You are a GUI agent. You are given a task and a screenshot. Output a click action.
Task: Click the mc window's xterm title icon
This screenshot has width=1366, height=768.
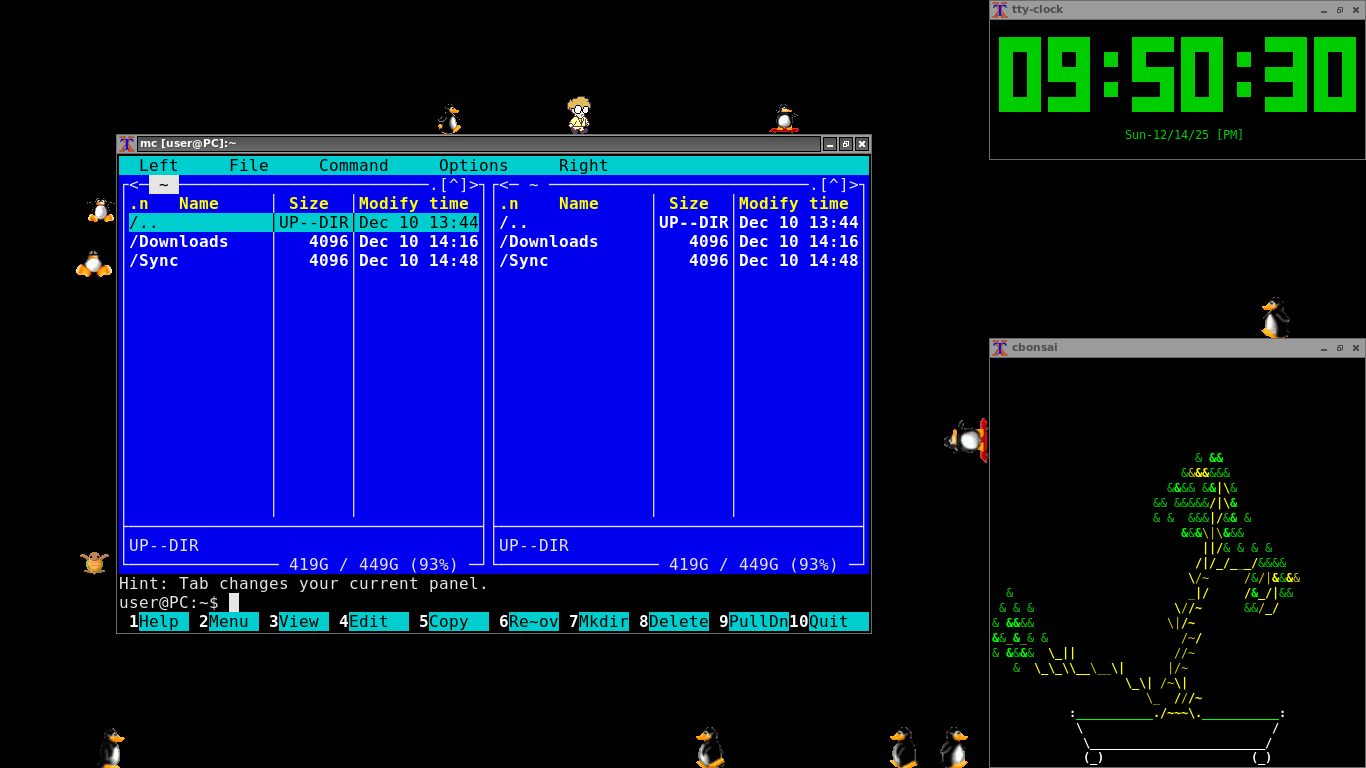tap(127, 144)
